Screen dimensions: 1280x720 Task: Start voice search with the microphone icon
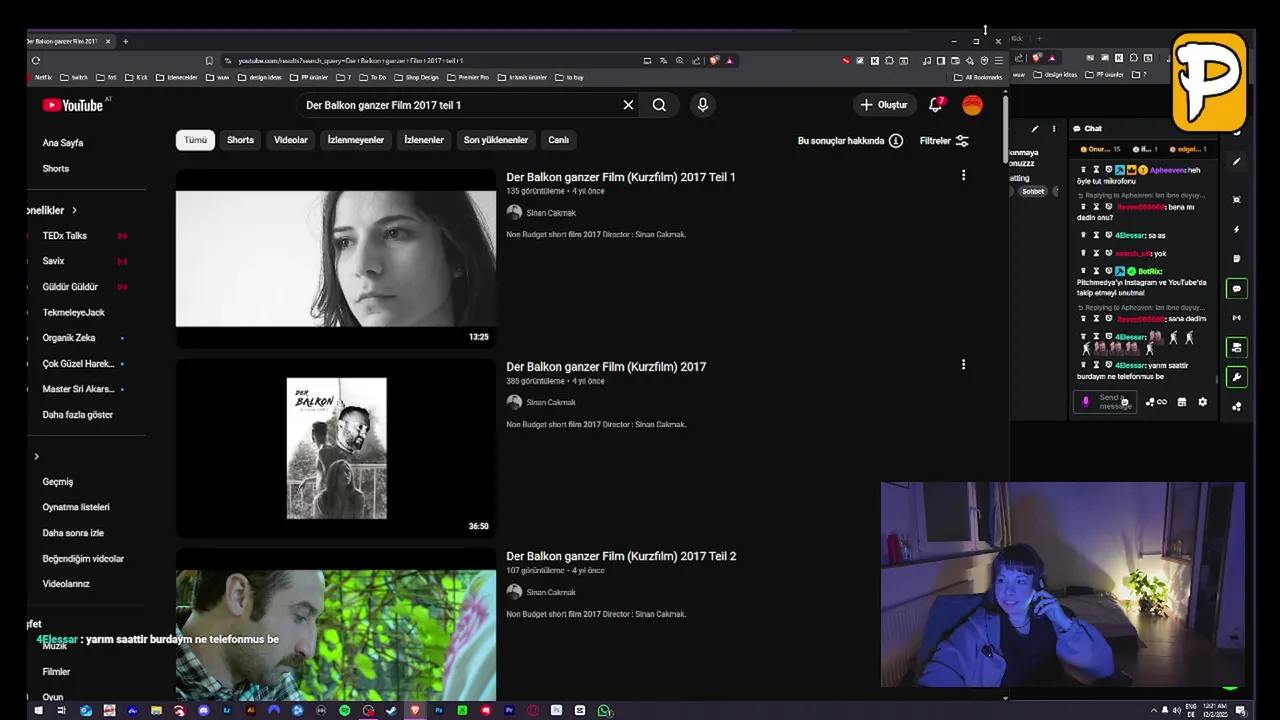click(x=703, y=104)
